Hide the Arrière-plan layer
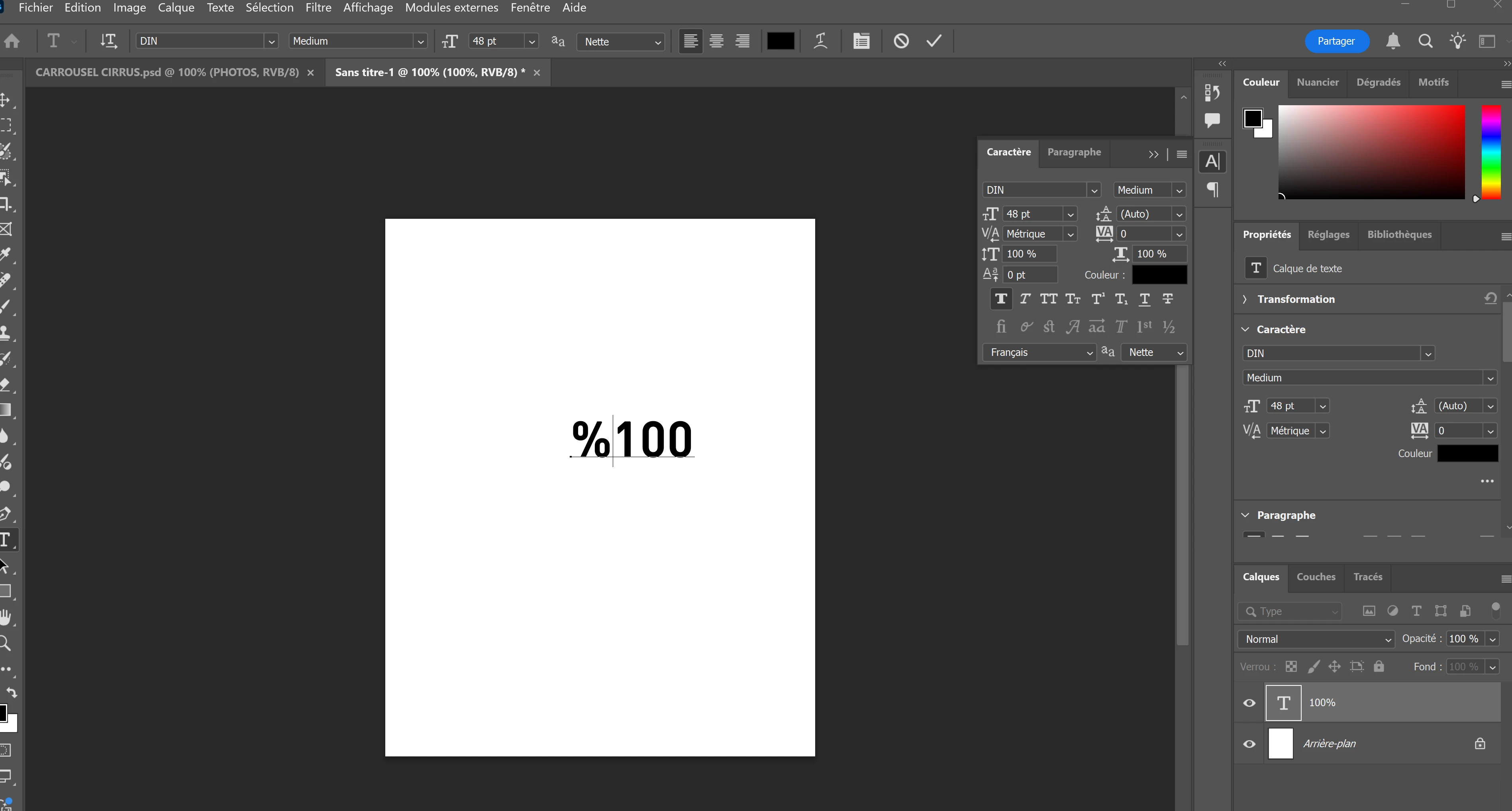The image size is (1512, 811). point(1249,744)
